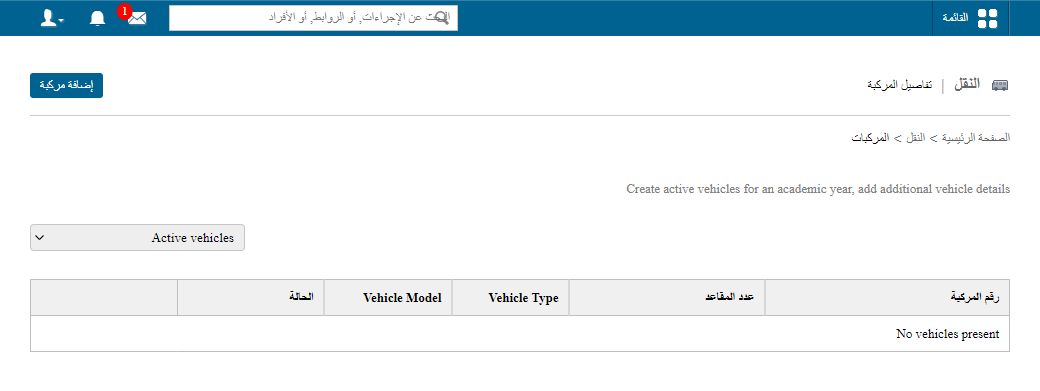Screen dimensions: 1040x391
Task: Open the messages envelope icon
Action: tap(137, 18)
